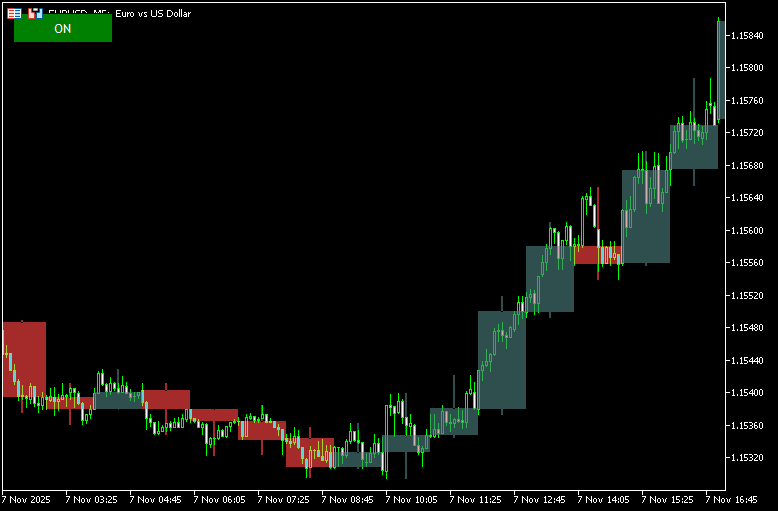Click the quick trading panel icon at top-left
This screenshot has height=511, width=778.
click(x=14, y=14)
